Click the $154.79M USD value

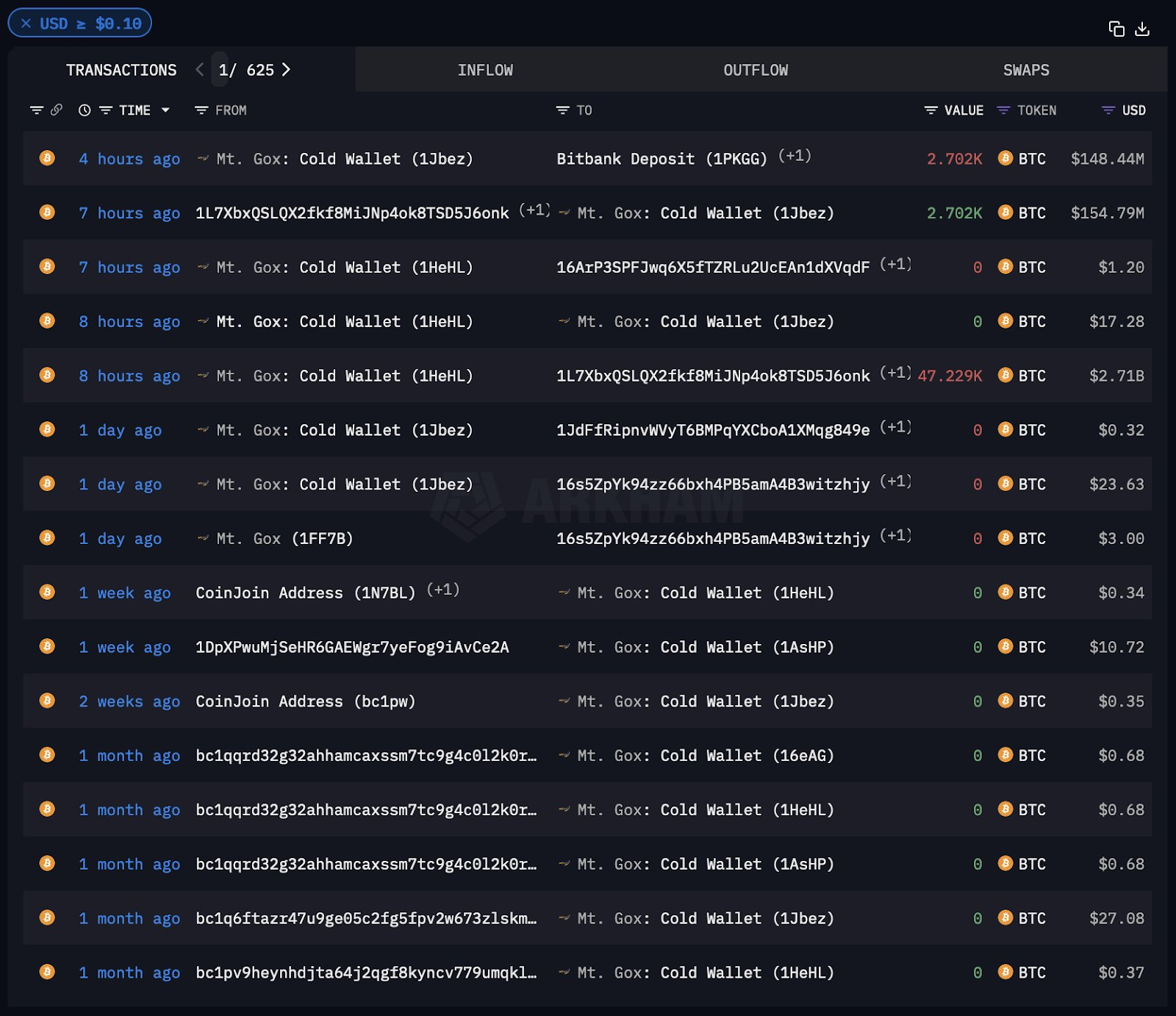(1108, 213)
